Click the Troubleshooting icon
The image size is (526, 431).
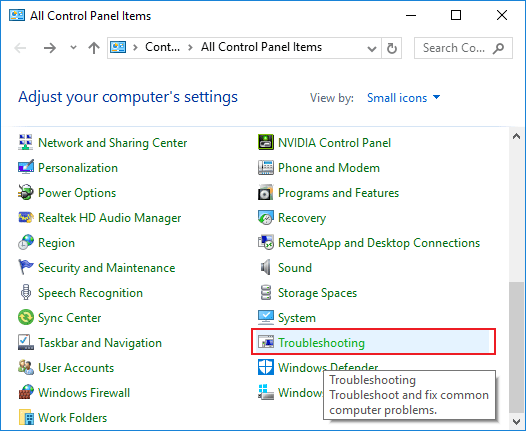coord(266,342)
